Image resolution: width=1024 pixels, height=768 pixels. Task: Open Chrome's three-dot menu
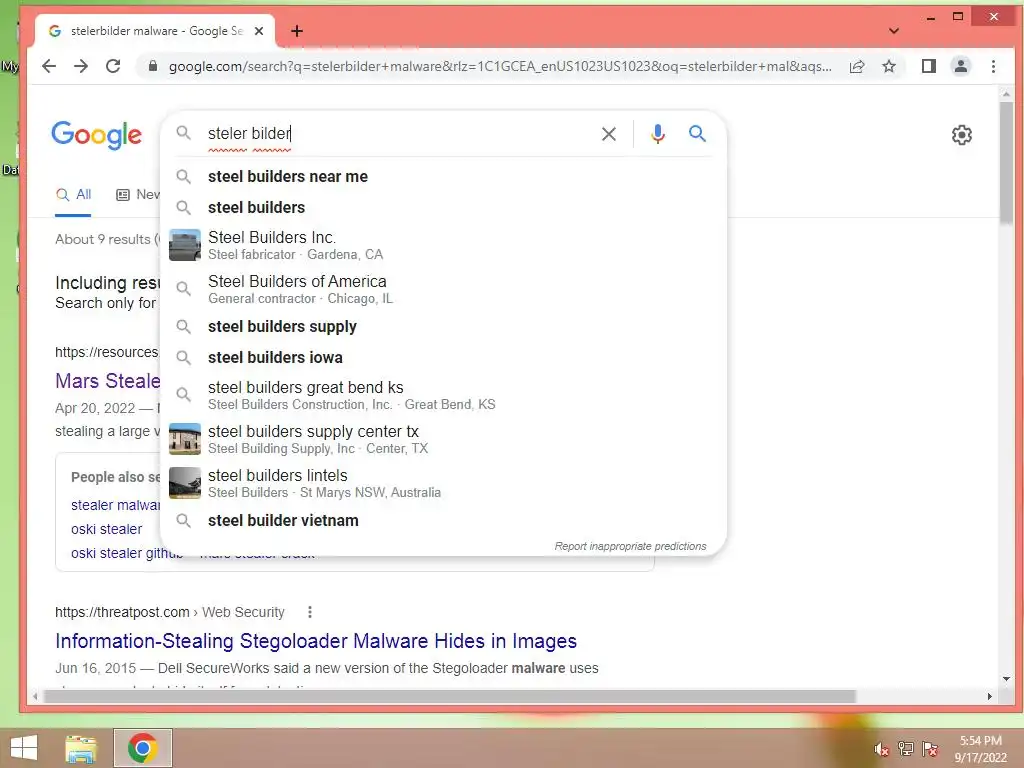993,66
